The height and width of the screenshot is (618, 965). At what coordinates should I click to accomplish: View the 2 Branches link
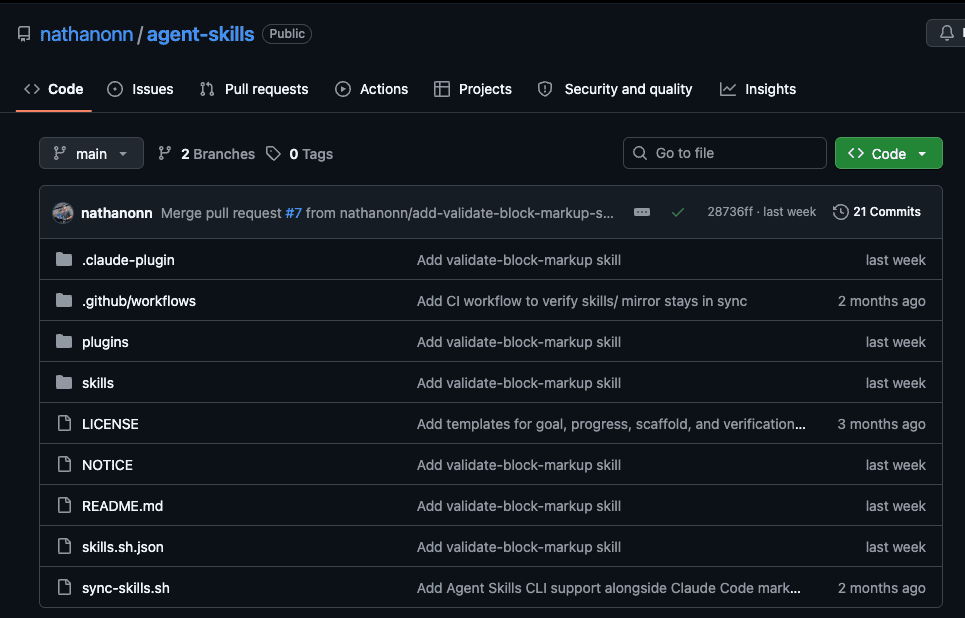pyautogui.click(x=206, y=154)
